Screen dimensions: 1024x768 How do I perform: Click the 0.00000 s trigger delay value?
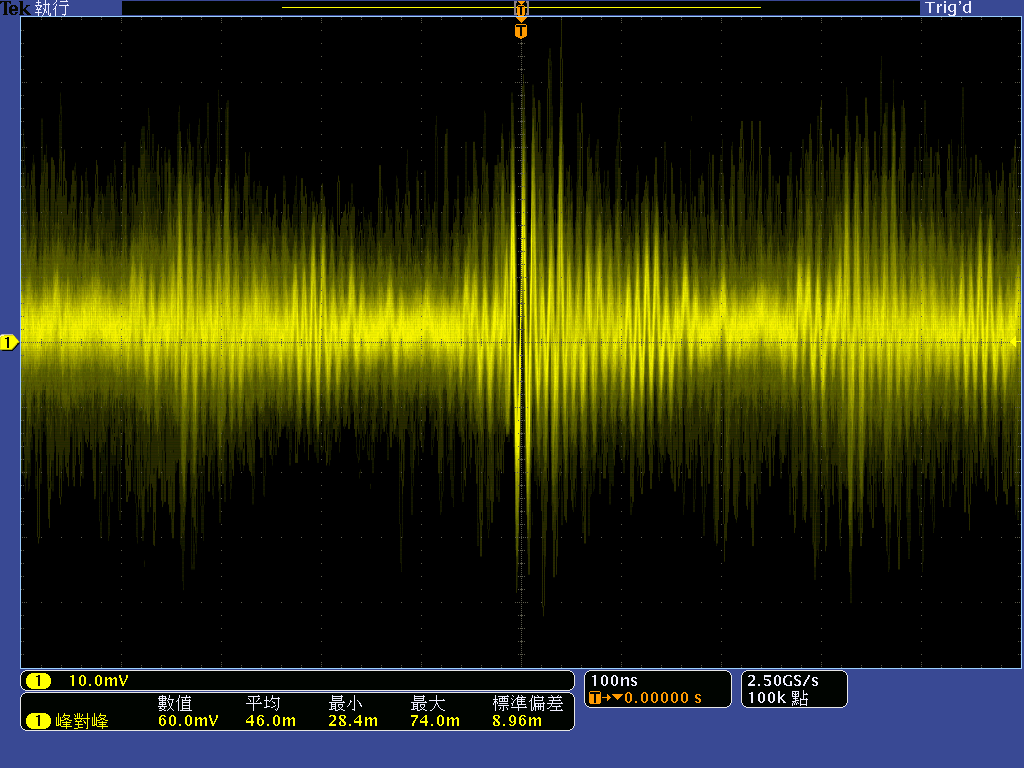point(663,698)
